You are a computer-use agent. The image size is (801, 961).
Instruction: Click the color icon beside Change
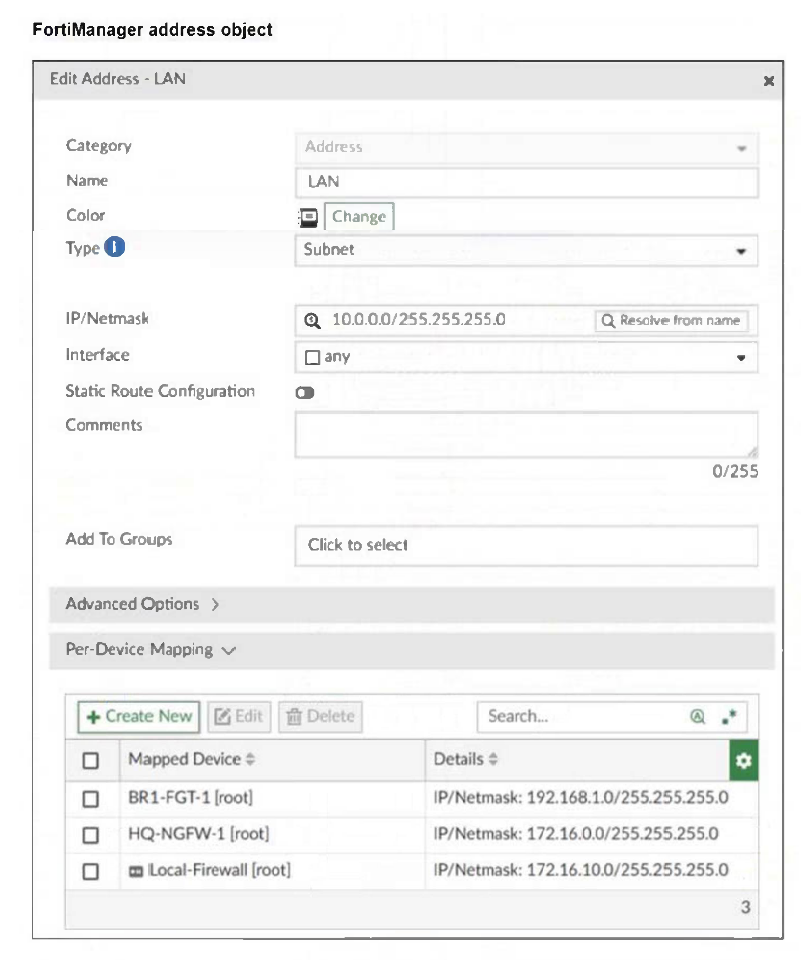tap(309, 217)
